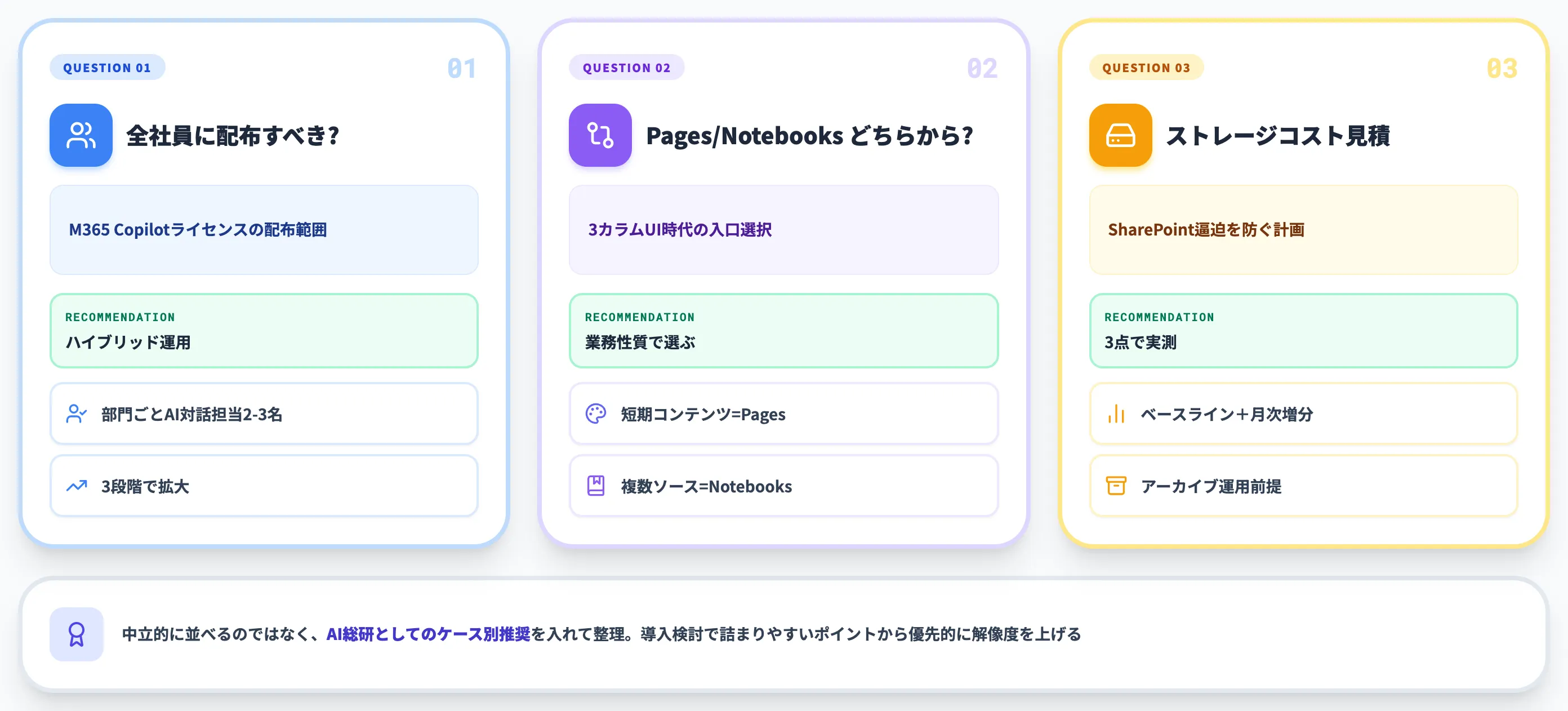Select the 短期コンテンツ=Pages row
Image resolution: width=1568 pixels, height=711 pixels.
coord(783,414)
